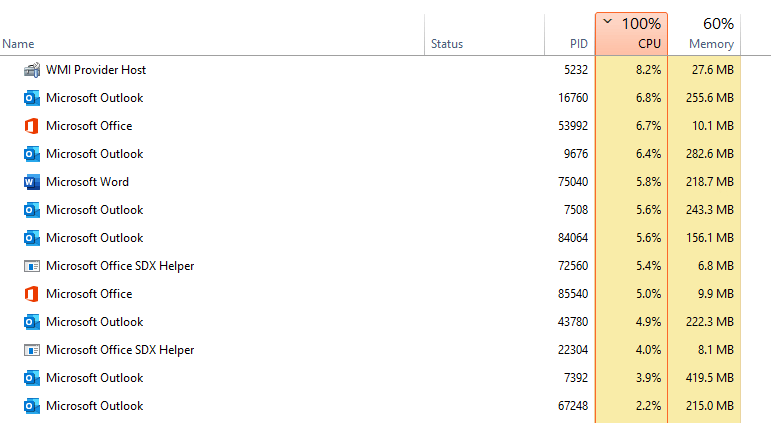Viewport: 771px width, 423px height.
Task: Select Microsoft Office SDX Helper with PID 22304
Action: click(x=120, y=350)
